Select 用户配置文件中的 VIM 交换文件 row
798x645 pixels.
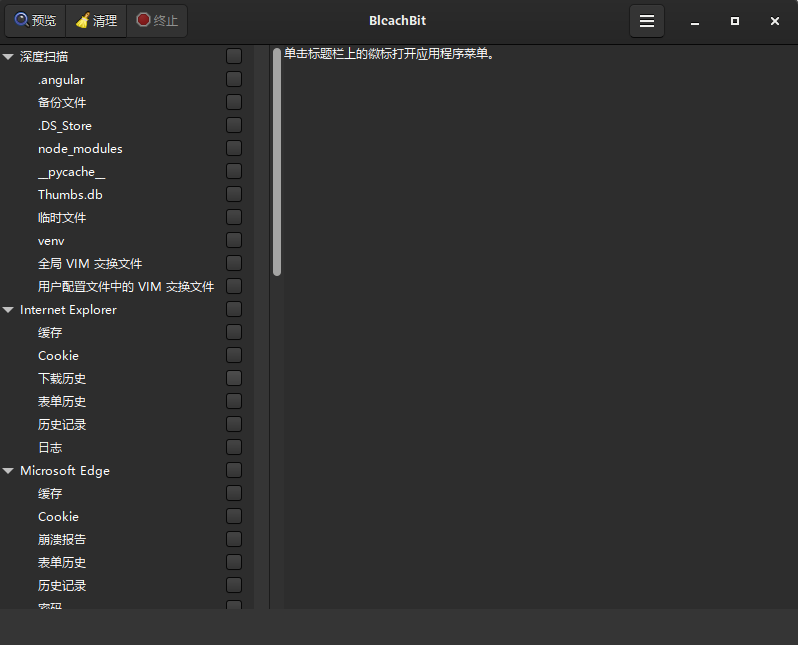[x=127, y=287]
